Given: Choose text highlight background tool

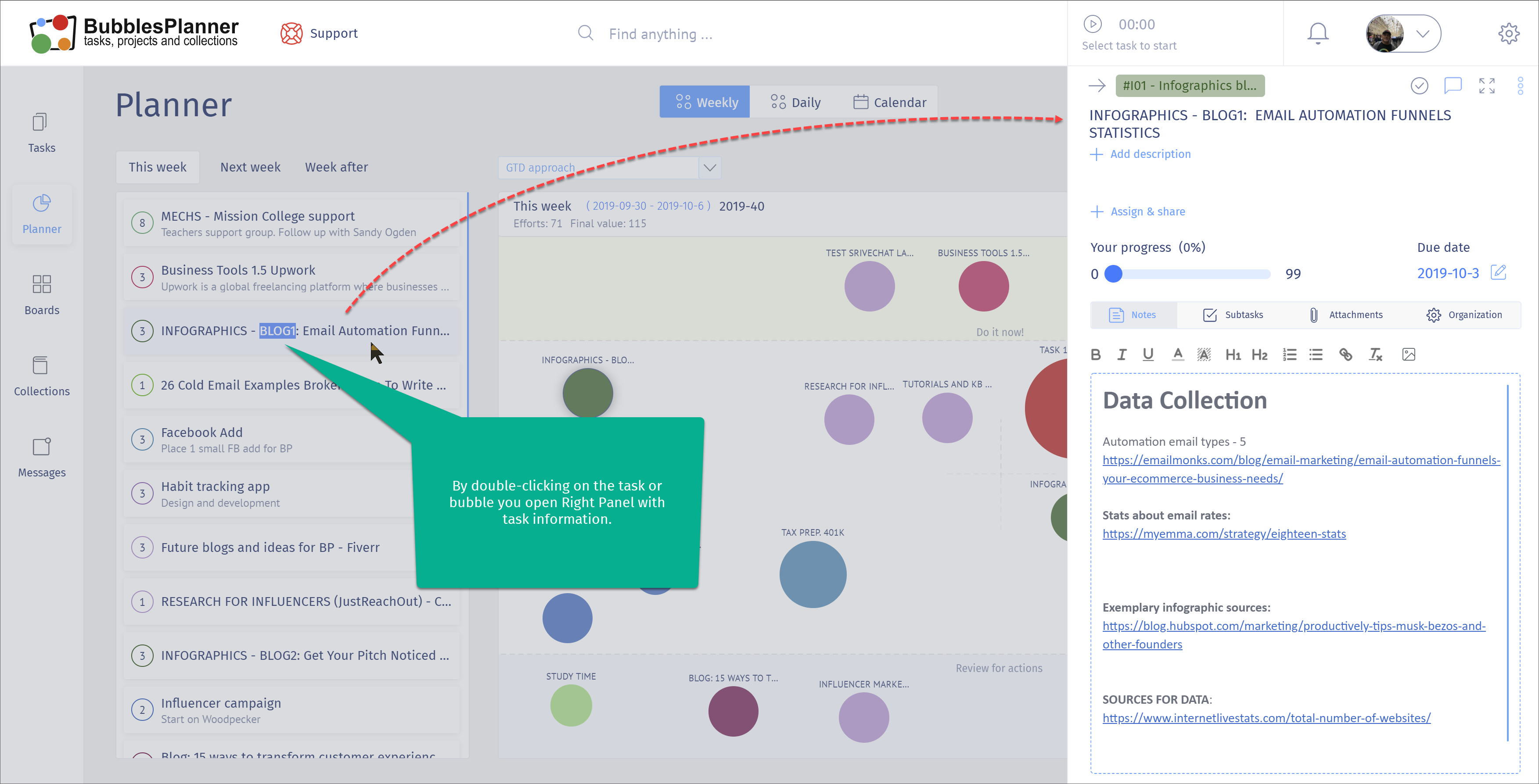Looking at the screenshot, I should tap(1203, 354).
